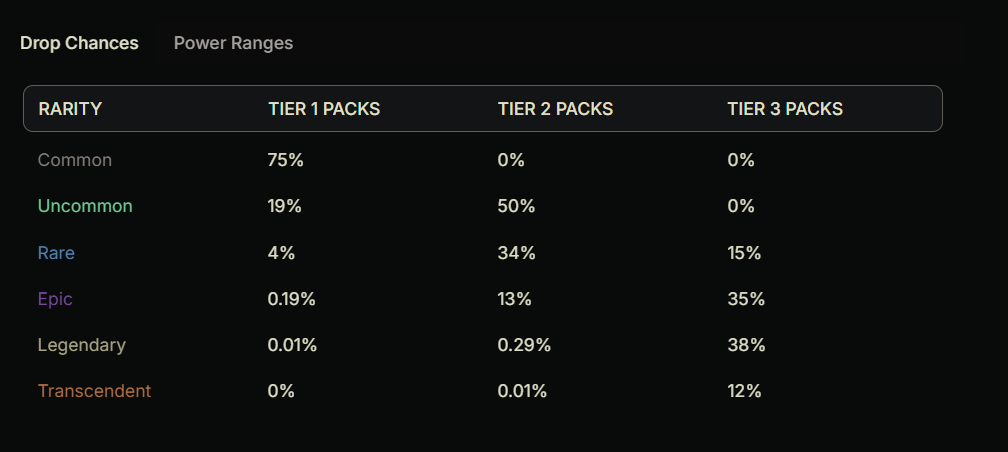Click the 0.19% Epic Tier 1 value
1008x452 pixels.
click(x=292, y=299)
